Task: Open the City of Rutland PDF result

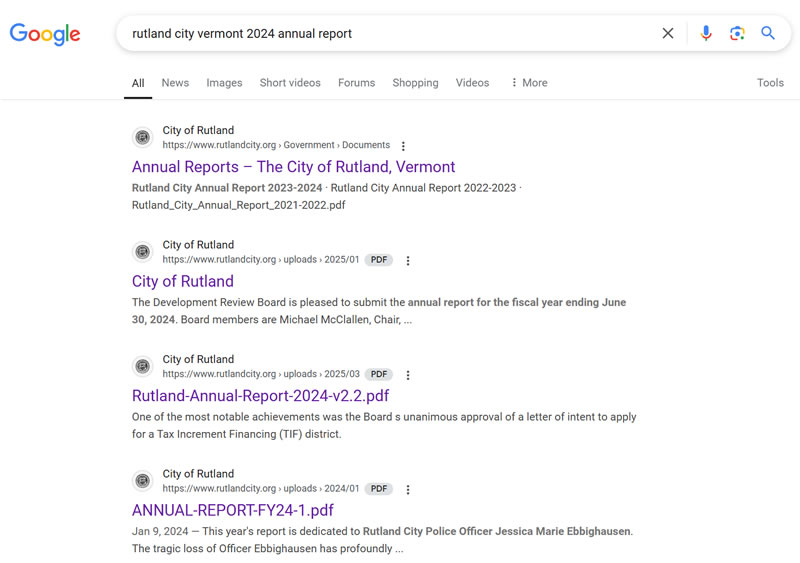Action: pos(183,281)
